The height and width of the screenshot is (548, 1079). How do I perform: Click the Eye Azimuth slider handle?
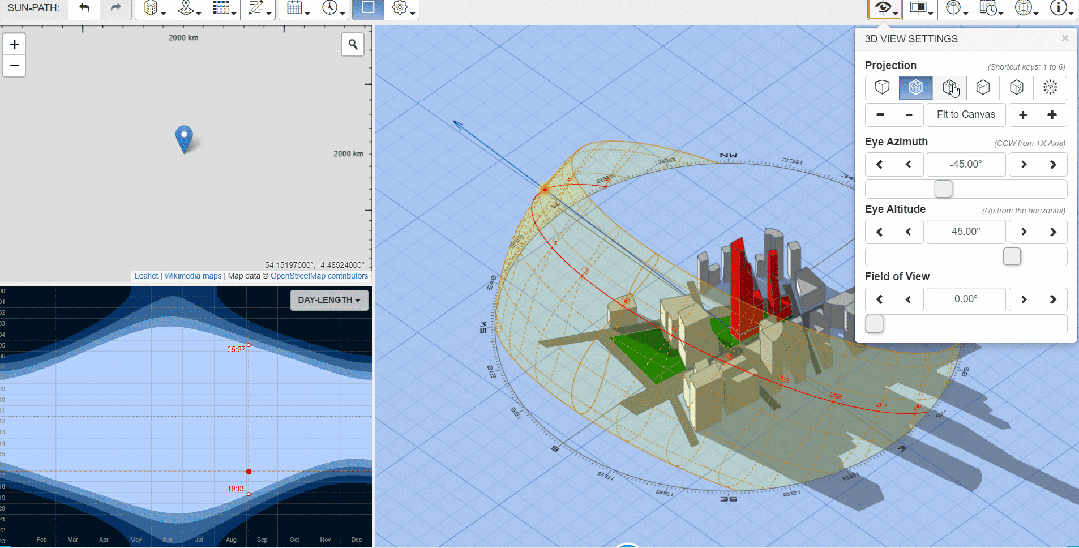(x=943, y=189)
